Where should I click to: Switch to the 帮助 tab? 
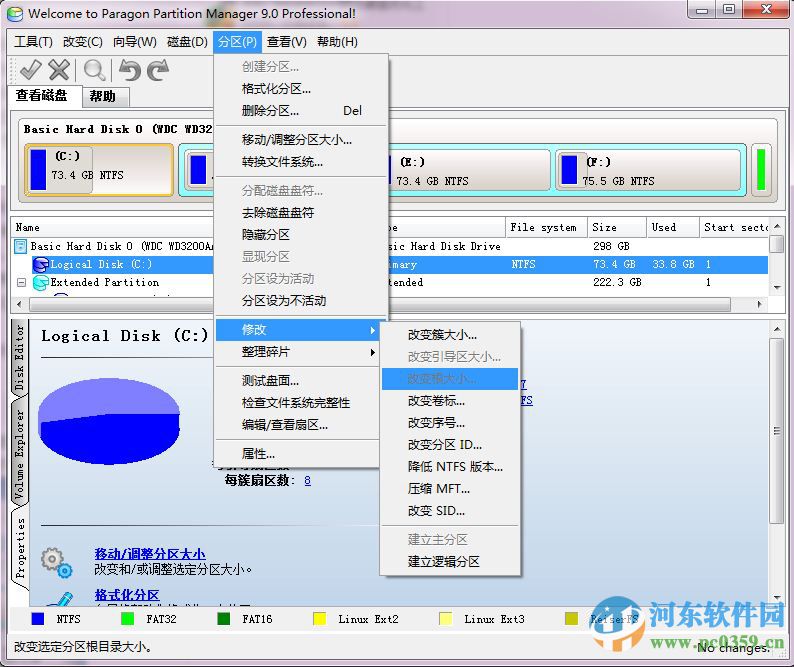[105, 97]
